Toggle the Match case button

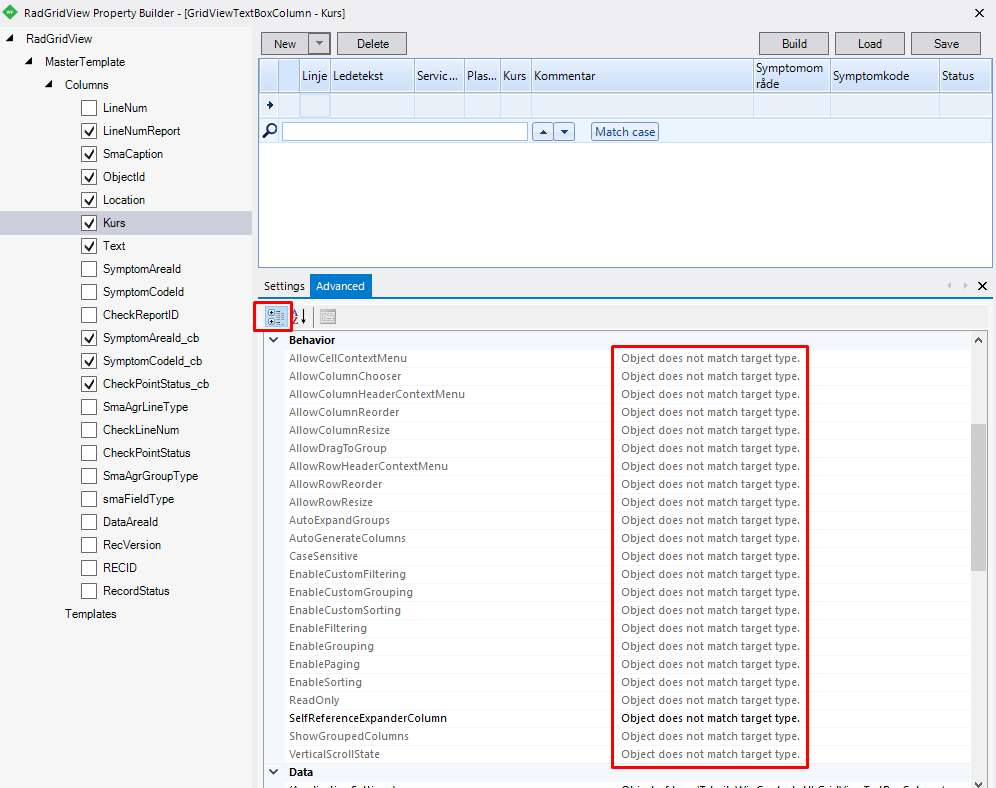click(x=625, y=131)
